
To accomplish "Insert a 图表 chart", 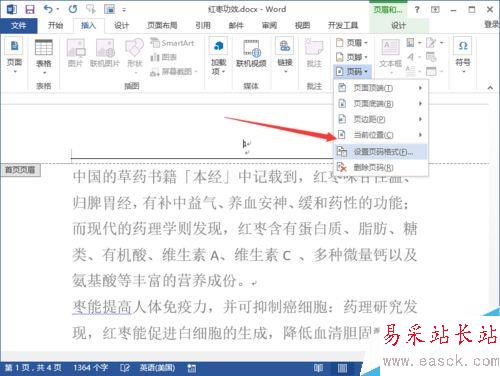I will 163,57.
